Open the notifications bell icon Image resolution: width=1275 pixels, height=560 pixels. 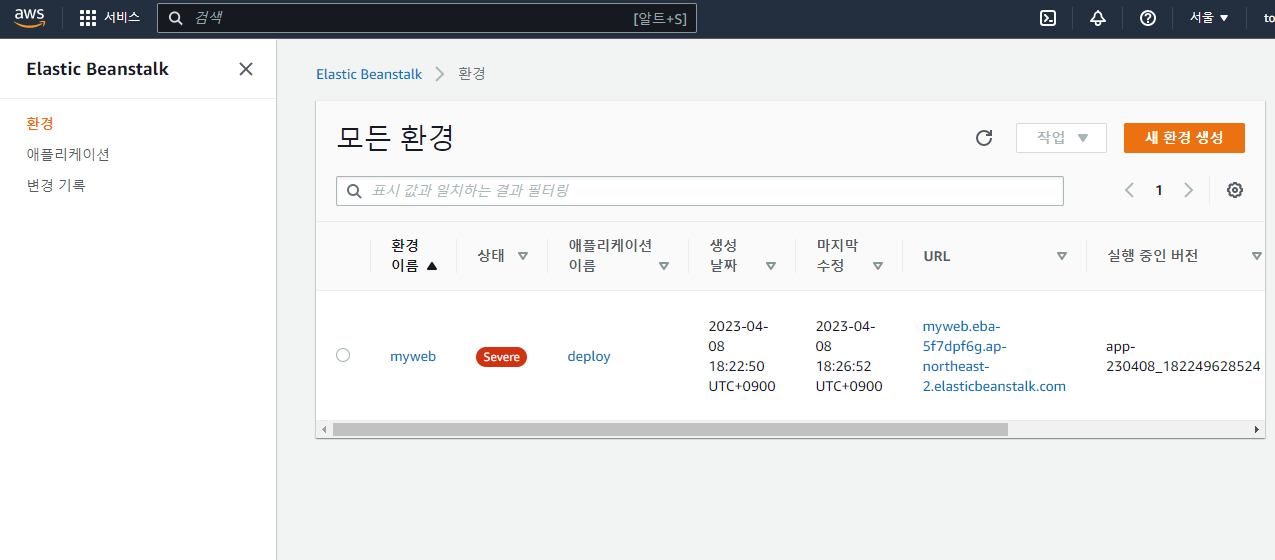click(x=1098, y=18)
